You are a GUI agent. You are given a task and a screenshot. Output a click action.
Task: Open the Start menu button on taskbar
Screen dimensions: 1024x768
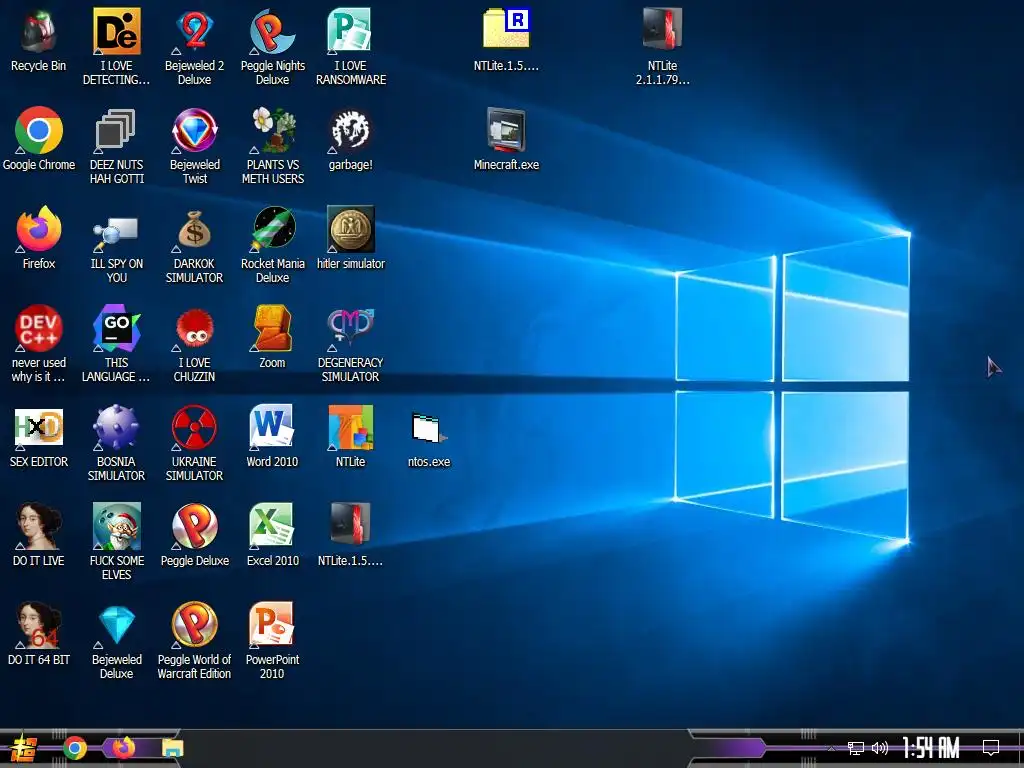[24, 748]
